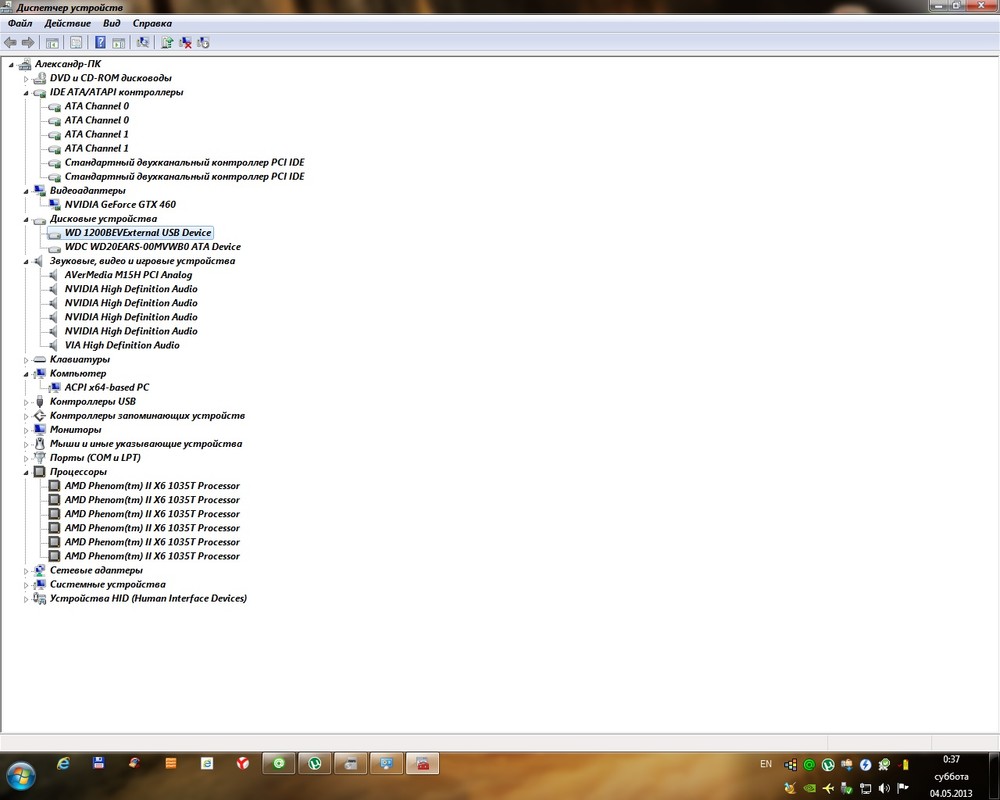Toggle the action pane toolbar icon

(x=119, y=43)
